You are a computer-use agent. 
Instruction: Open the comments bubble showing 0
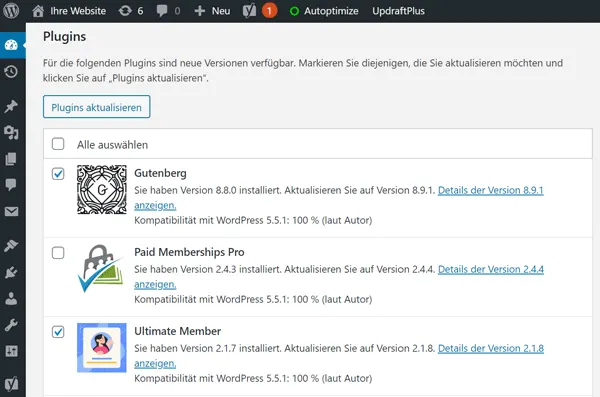pos(162,11)
